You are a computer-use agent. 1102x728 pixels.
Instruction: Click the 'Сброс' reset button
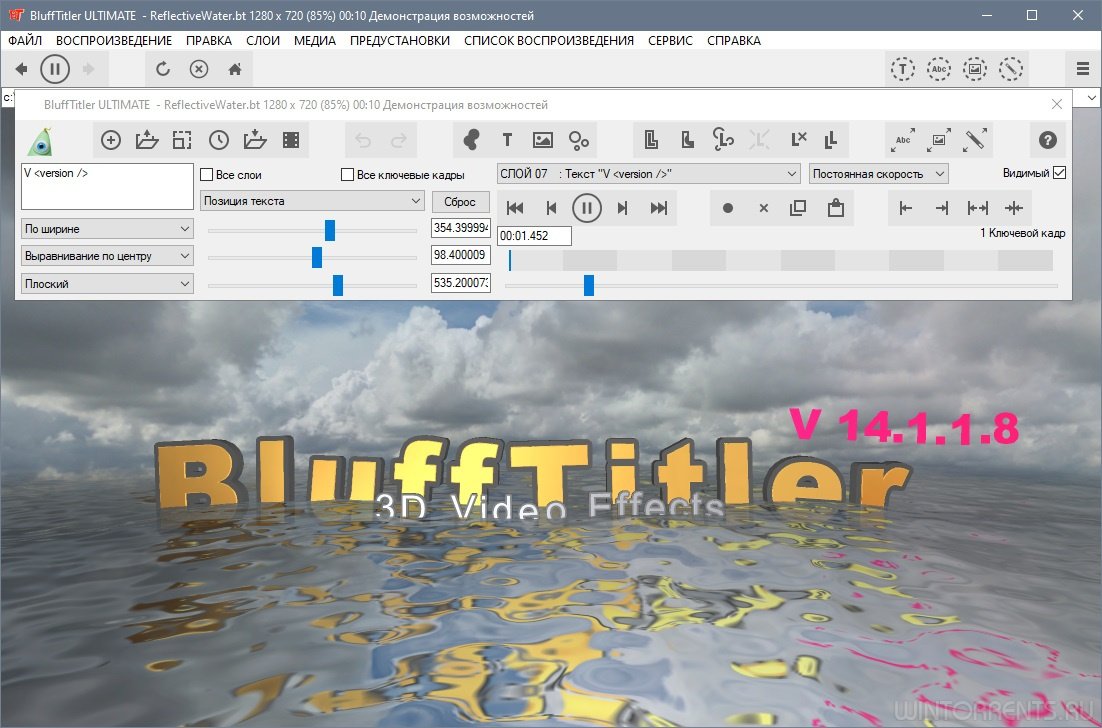tap(460, 201)
